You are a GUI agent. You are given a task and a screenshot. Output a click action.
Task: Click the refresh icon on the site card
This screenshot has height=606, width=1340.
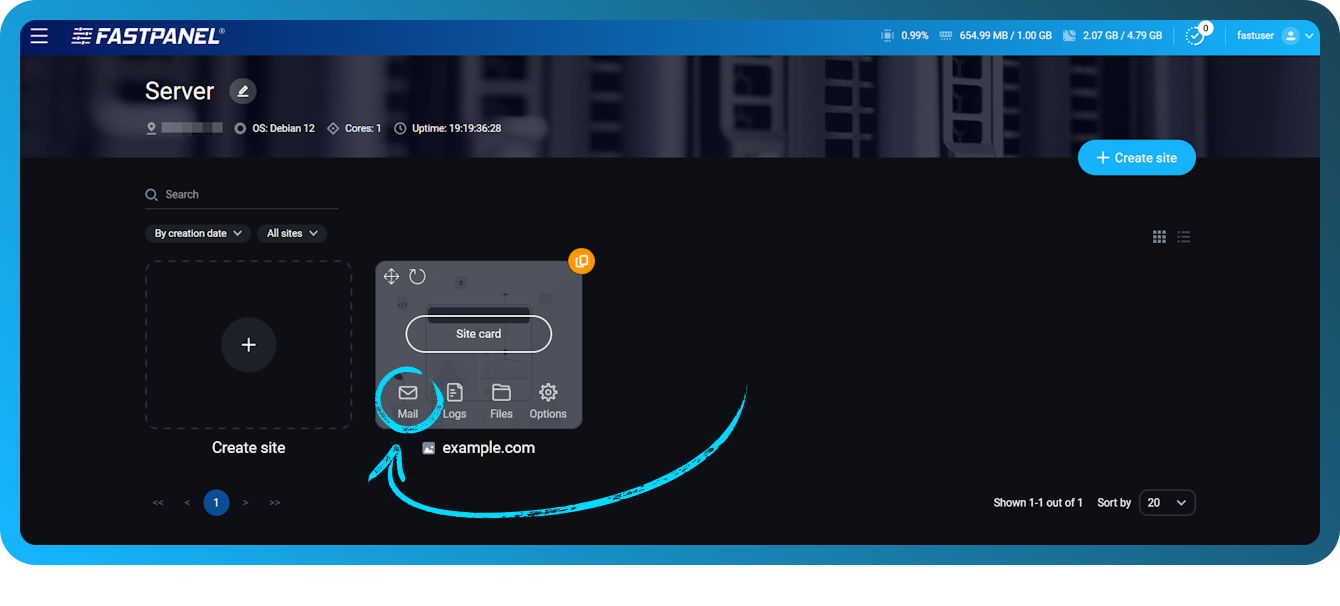(x=418, y=276)
